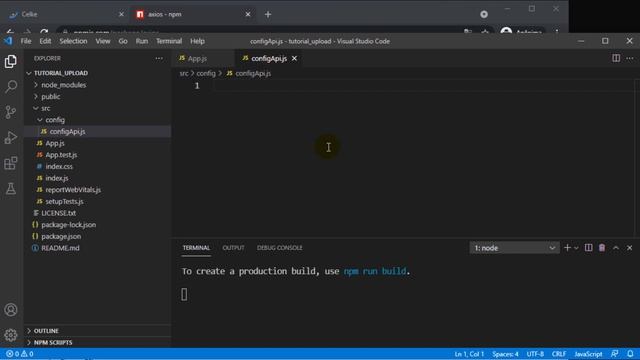Open package.json in the explorer

98,236
